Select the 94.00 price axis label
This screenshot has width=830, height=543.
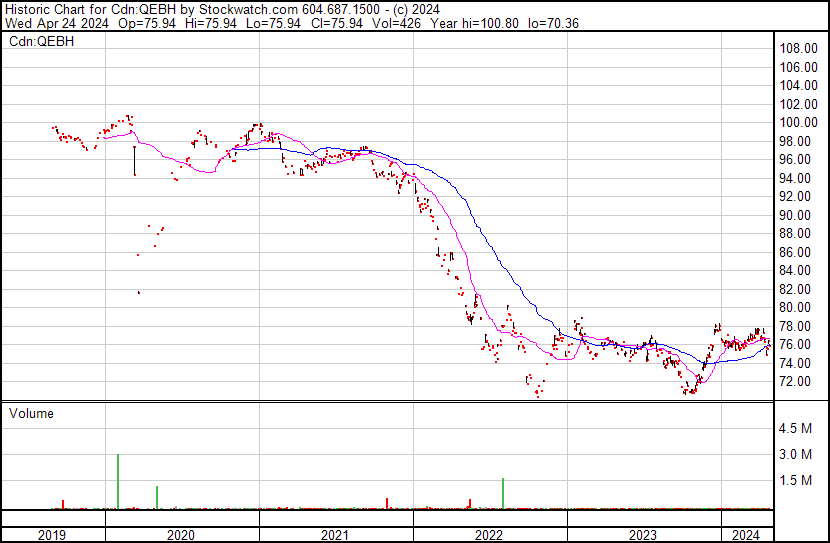pyautogui.click(x=795, y=178)
